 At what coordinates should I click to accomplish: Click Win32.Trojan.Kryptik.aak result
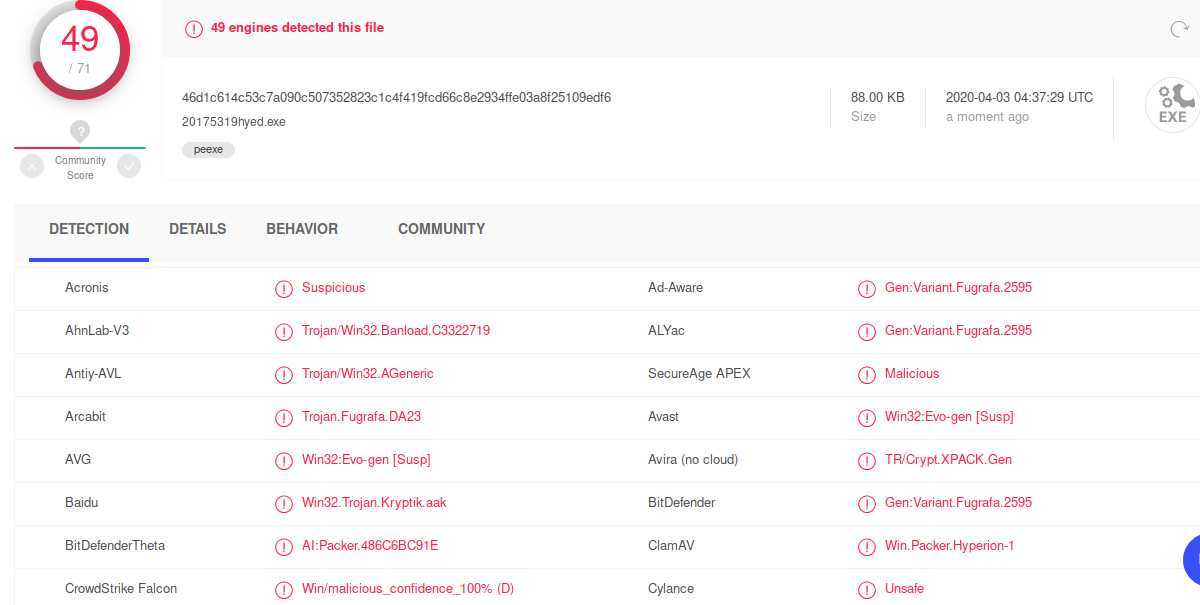[374, 503]
